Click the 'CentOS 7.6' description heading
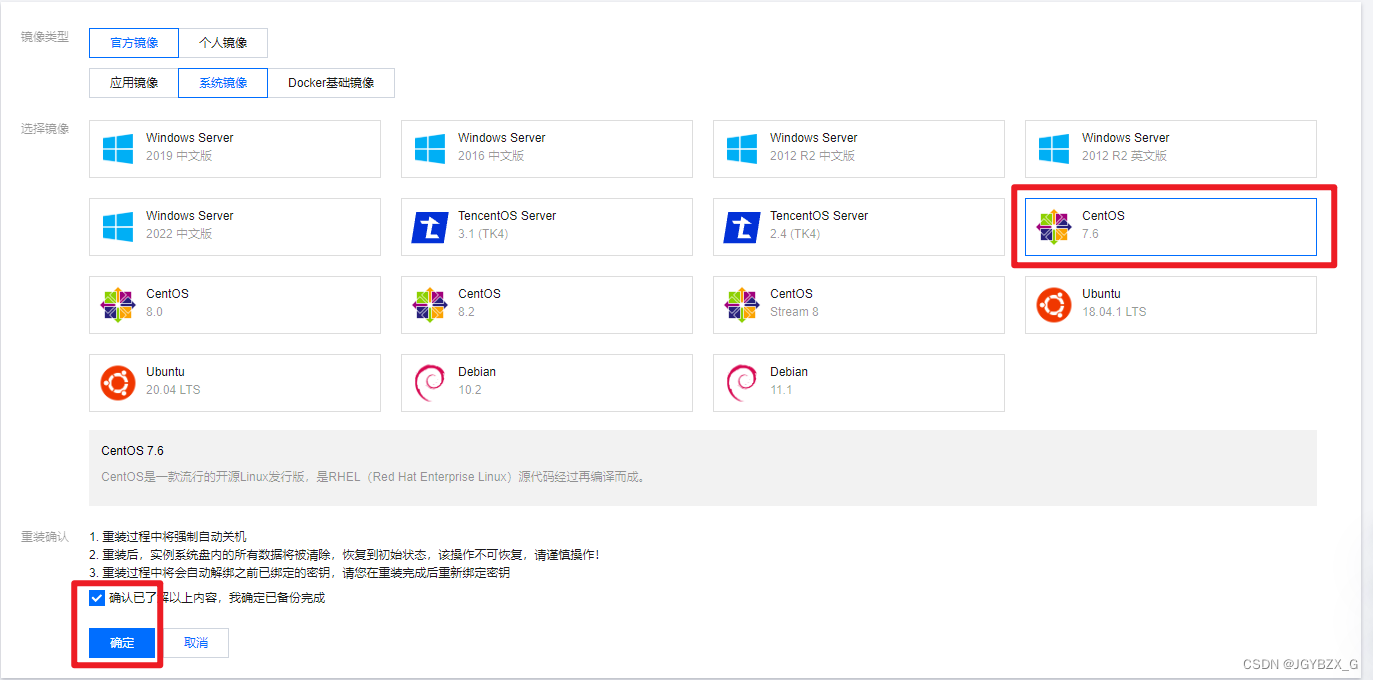This screenshot has height=680, width=1373. tap(132, 451)
